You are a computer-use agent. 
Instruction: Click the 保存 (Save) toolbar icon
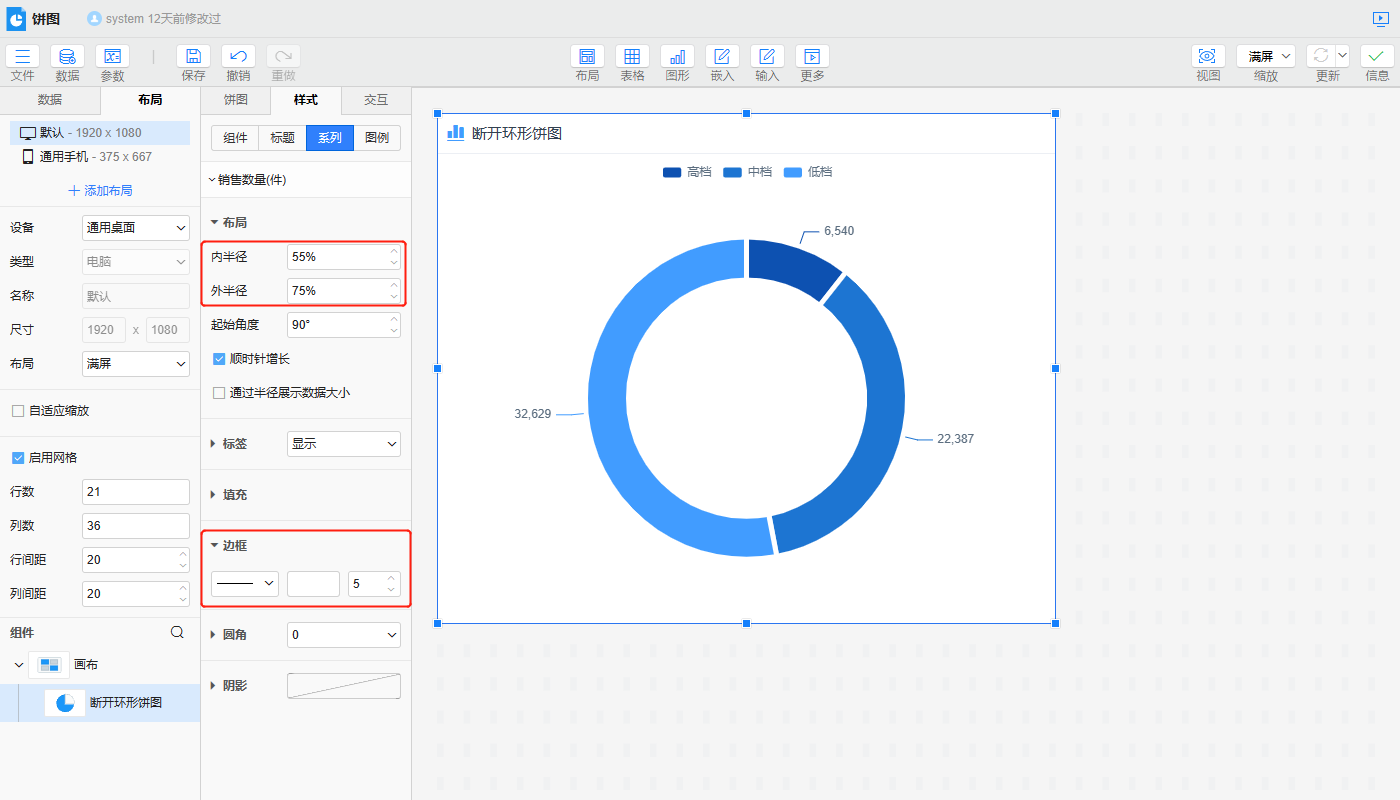pos(193,57)
